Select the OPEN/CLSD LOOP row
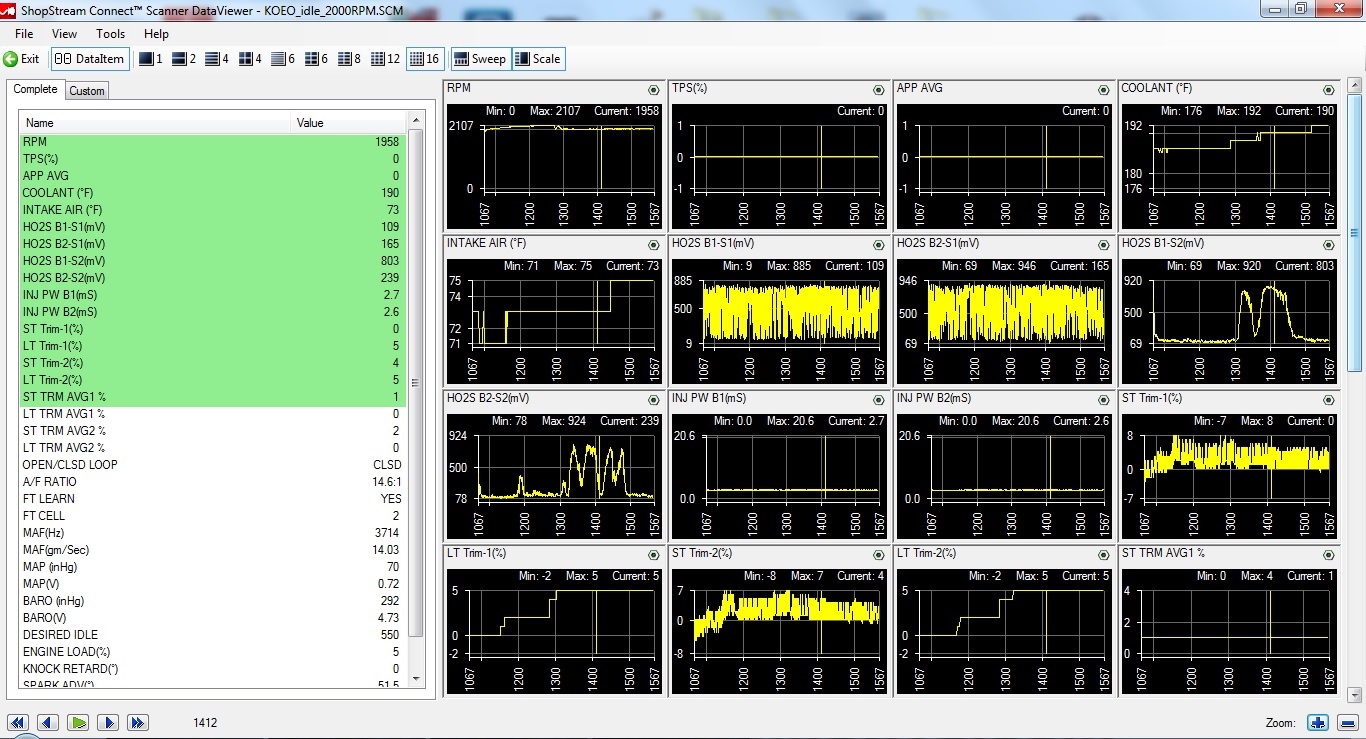 (x=212, y=465)
